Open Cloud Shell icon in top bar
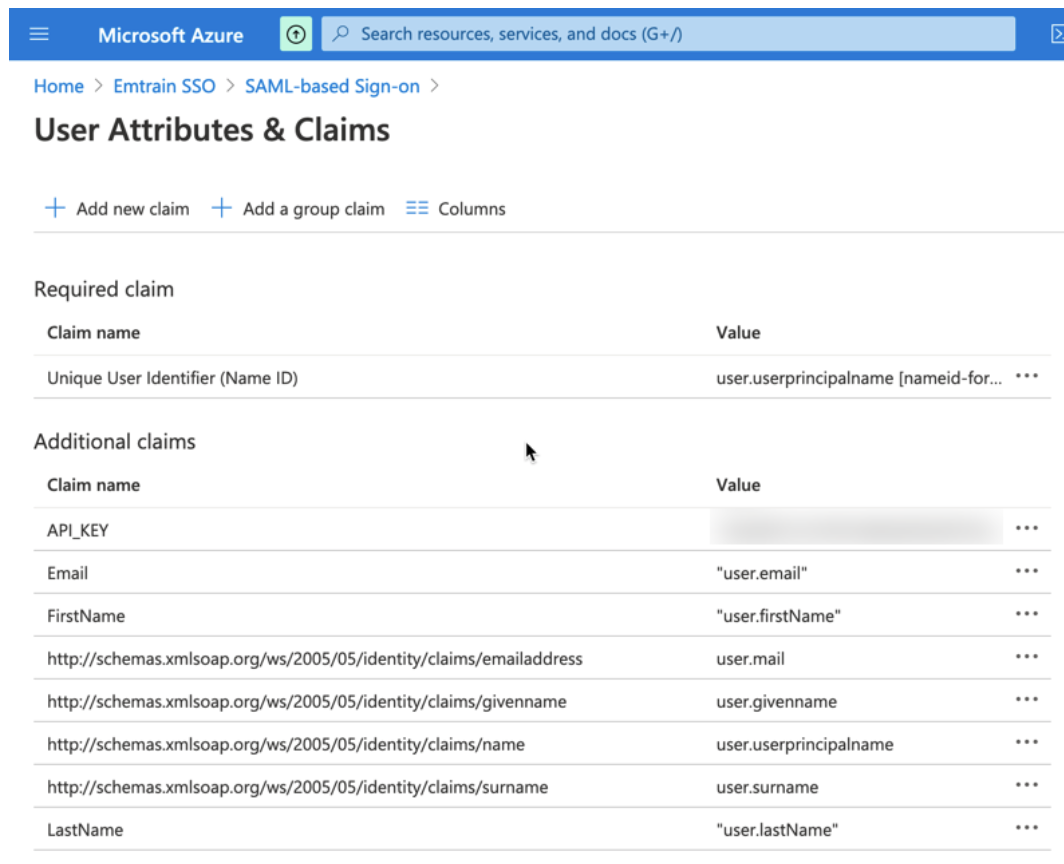Viewport: 1064px width, 864px height. (1055, 34)
